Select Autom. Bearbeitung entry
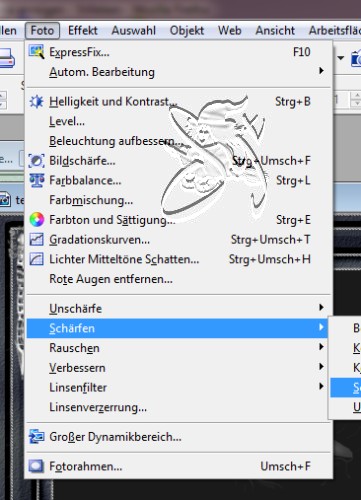 [180, 72]
